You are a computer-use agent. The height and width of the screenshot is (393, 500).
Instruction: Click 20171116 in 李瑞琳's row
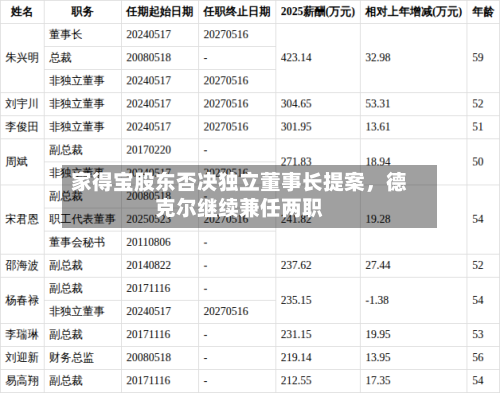(x=149, y=334)
